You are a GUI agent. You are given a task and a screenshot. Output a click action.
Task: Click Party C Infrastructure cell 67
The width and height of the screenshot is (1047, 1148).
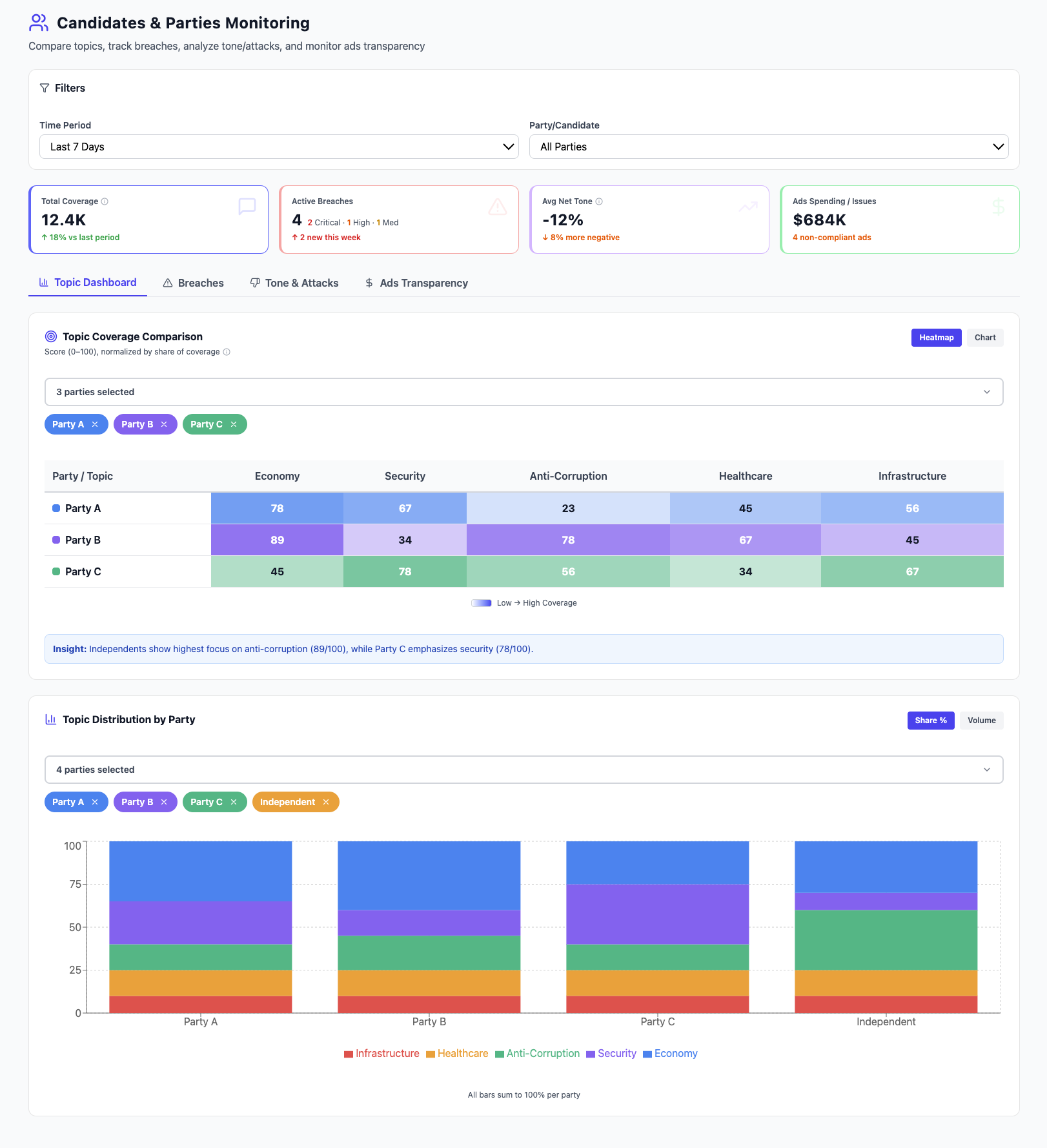point(912,571)
